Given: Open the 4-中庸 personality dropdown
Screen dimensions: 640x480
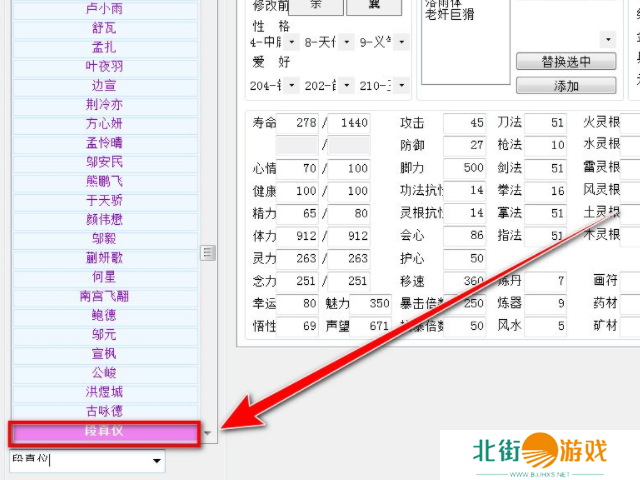Looking at the screenshot, I should tap(291, 42).
